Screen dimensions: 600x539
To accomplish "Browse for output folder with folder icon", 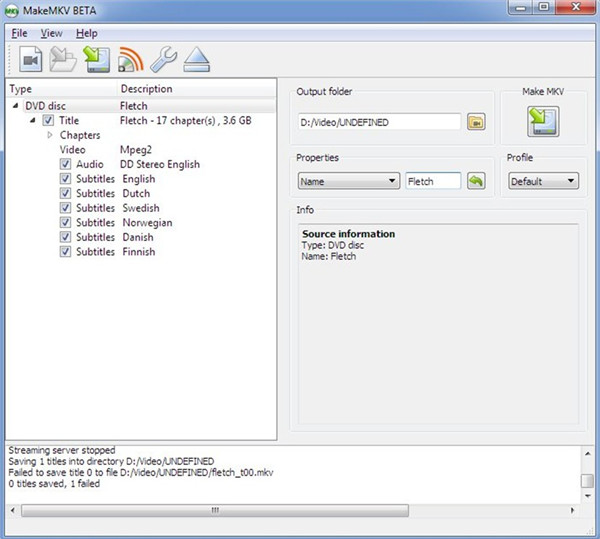I will [476, 122].
